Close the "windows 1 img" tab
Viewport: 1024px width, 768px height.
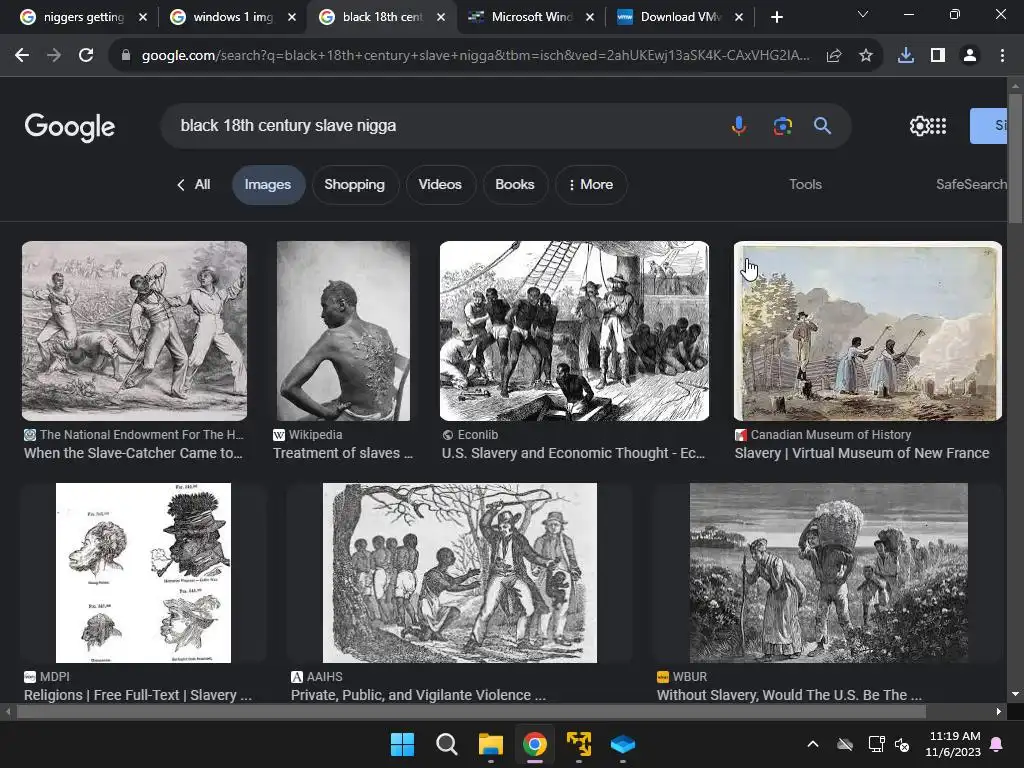point(292,17)
